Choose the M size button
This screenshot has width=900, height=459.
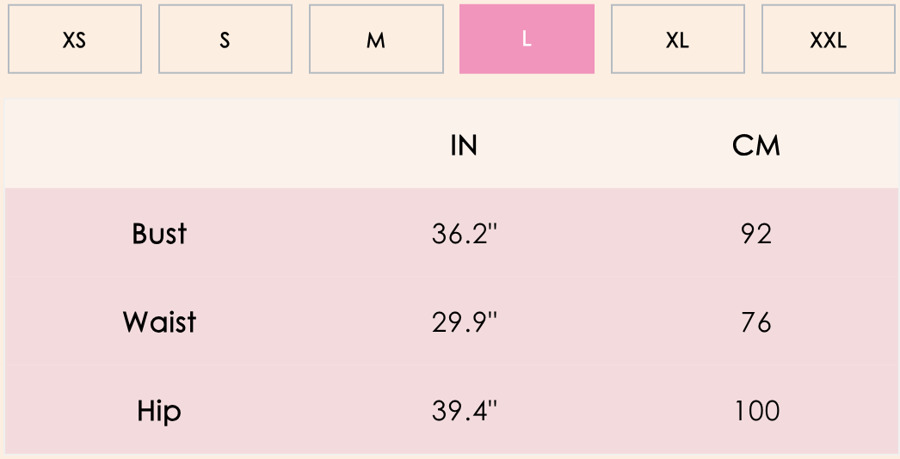point(376,39)
